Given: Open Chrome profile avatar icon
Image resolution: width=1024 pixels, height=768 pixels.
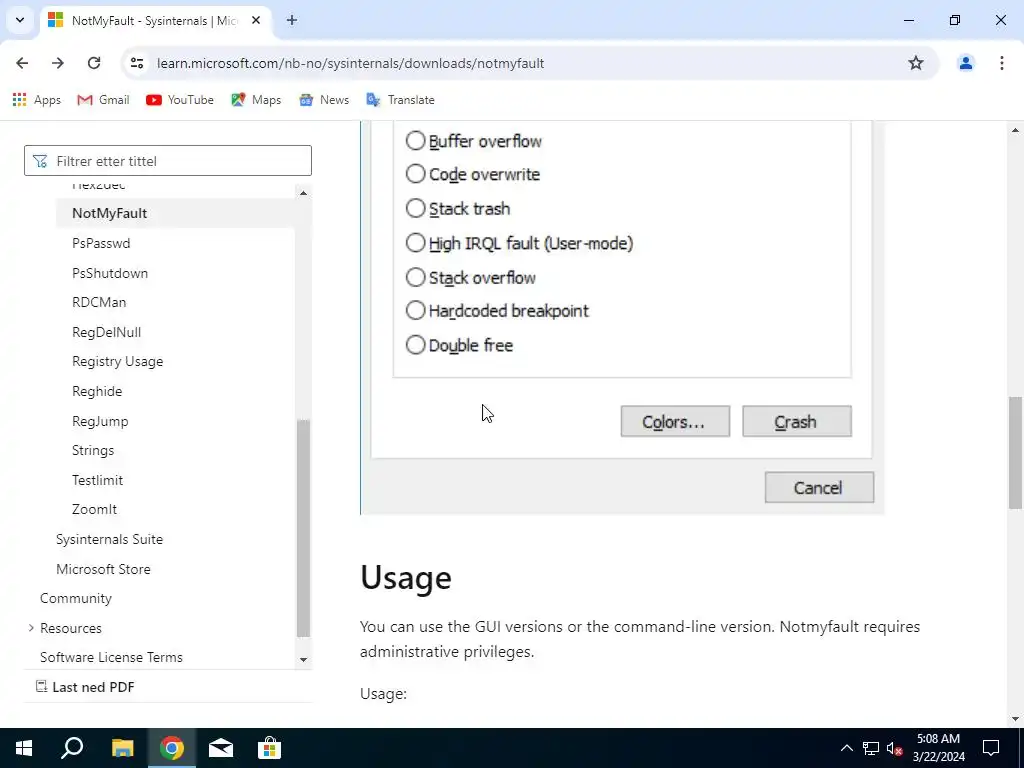Looking at the screenshot, I should click(x=965, y=63).
